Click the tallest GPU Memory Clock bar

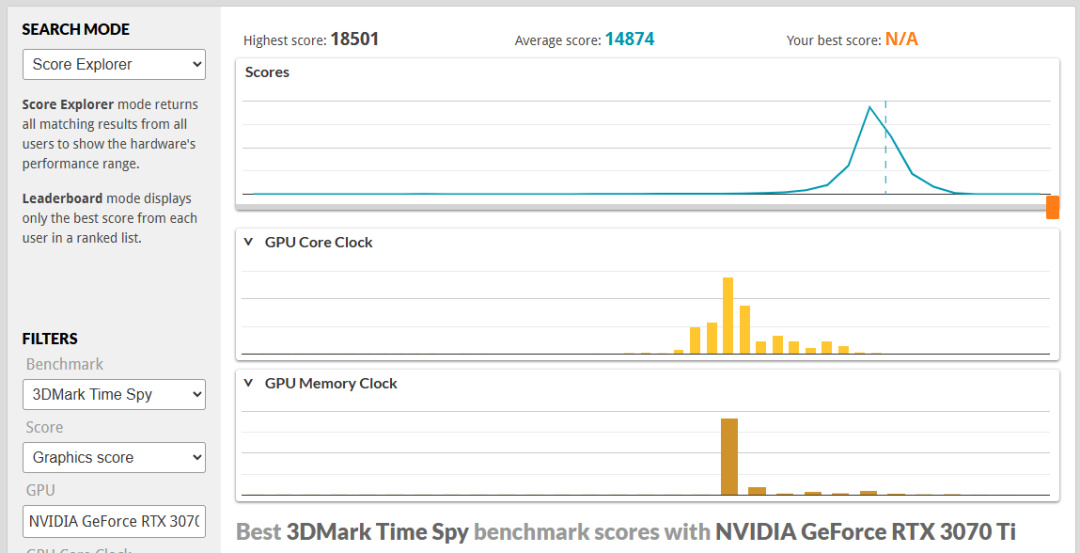pos(729,457)
